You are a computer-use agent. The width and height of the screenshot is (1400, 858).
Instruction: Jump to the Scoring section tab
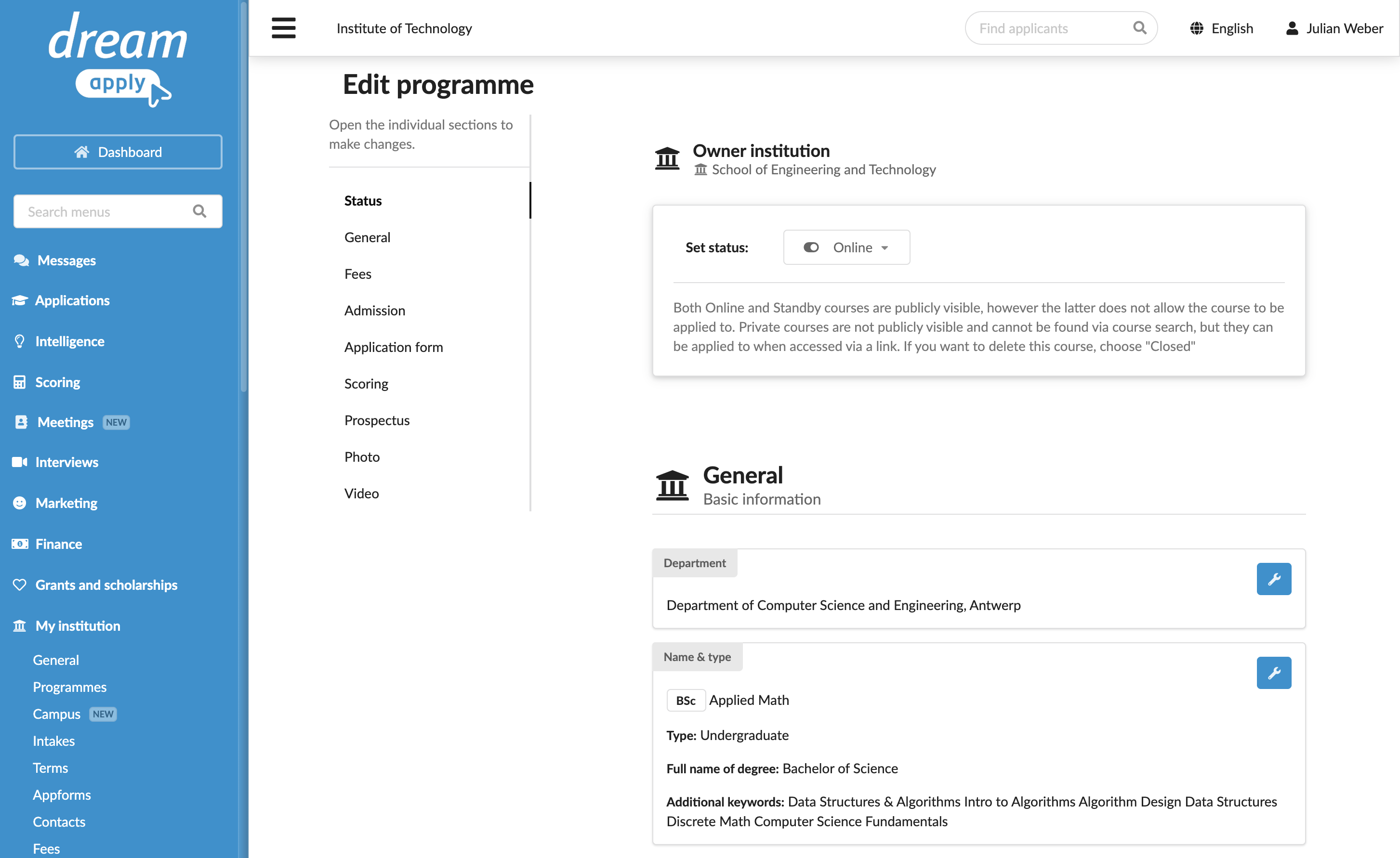tap(366, 384)
